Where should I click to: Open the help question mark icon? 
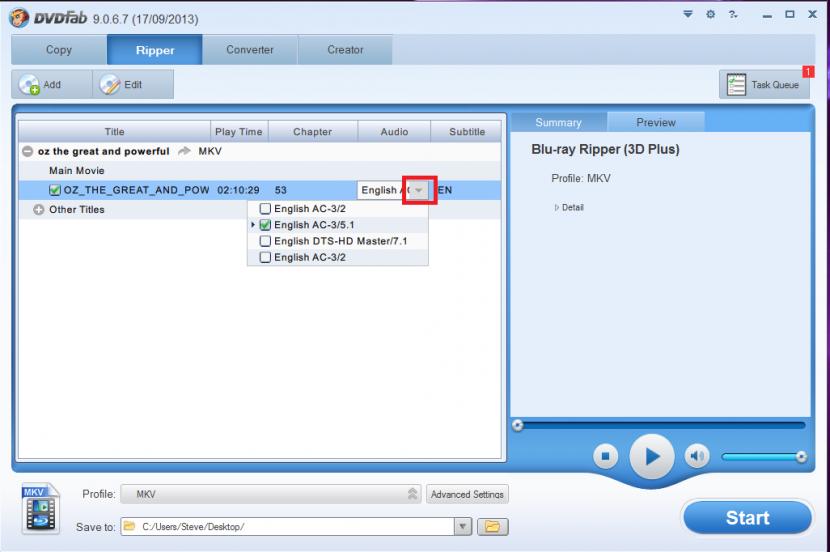(x=733, y=14)
